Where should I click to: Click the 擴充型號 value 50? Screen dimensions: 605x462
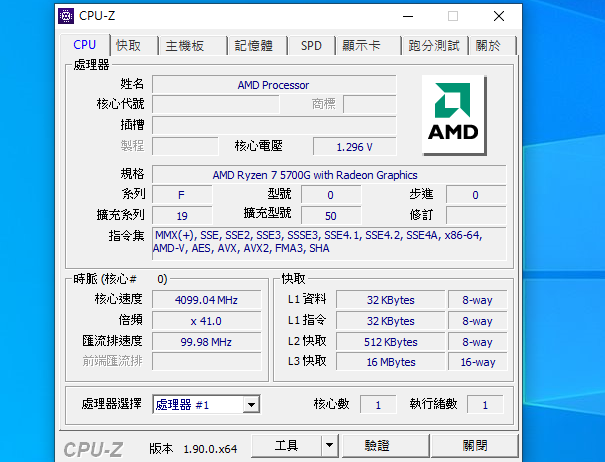point(331,215)
